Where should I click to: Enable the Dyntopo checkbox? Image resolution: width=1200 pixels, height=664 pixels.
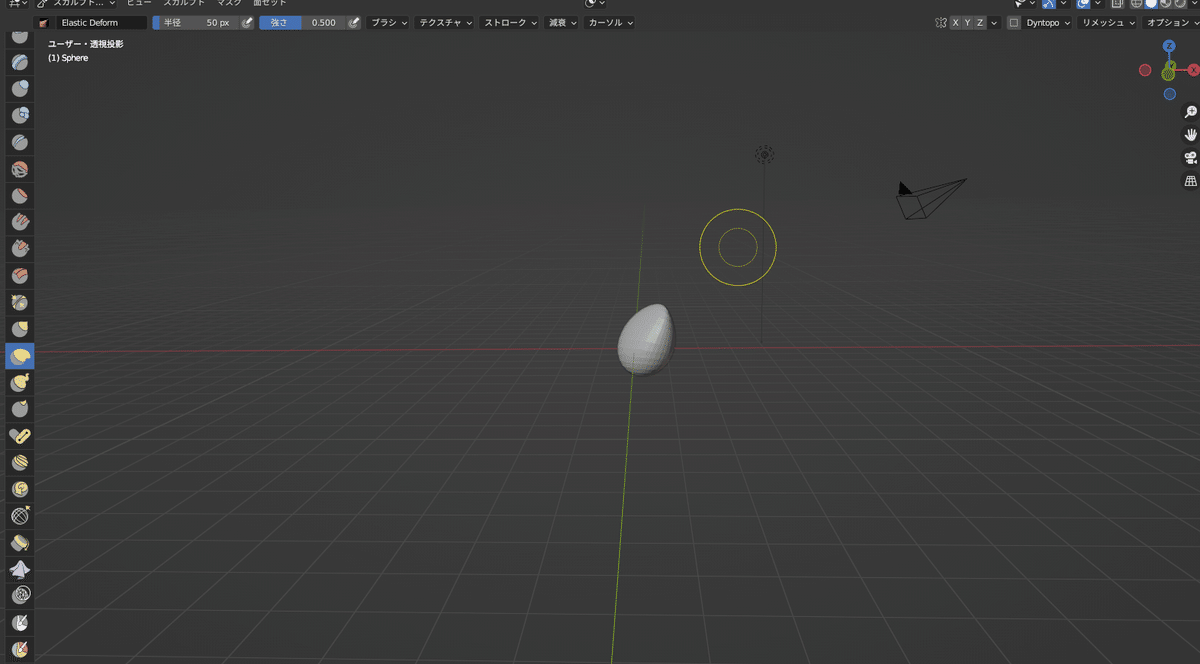tap(1014, 22)
